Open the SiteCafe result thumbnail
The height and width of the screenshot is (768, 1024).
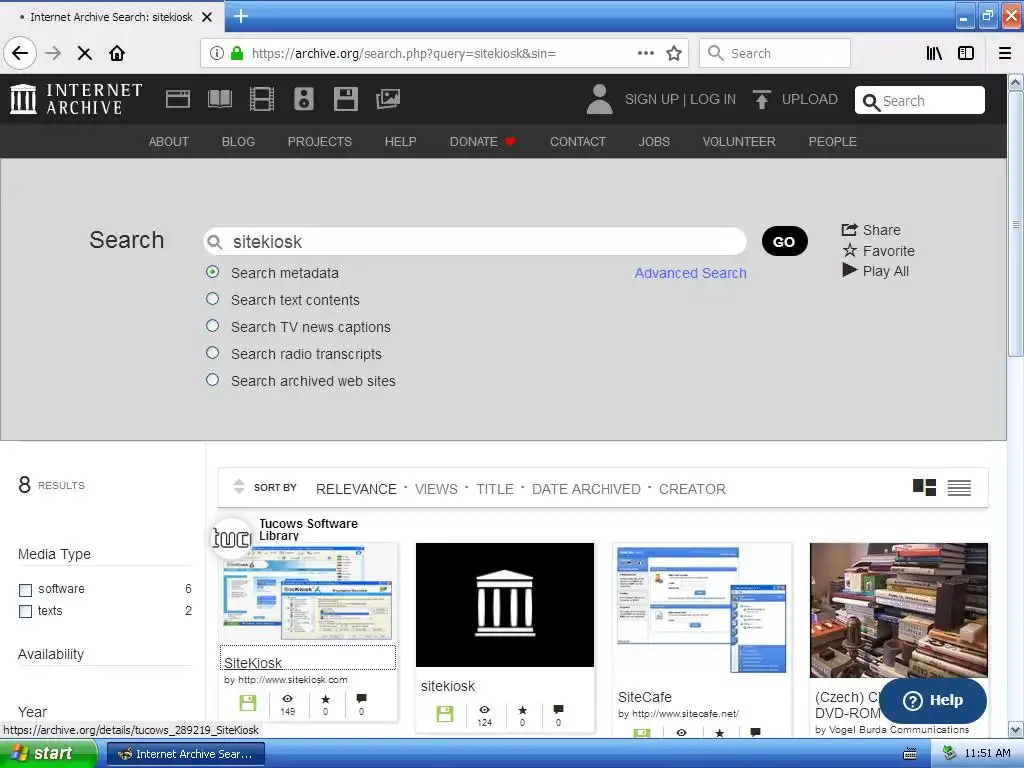701,609
